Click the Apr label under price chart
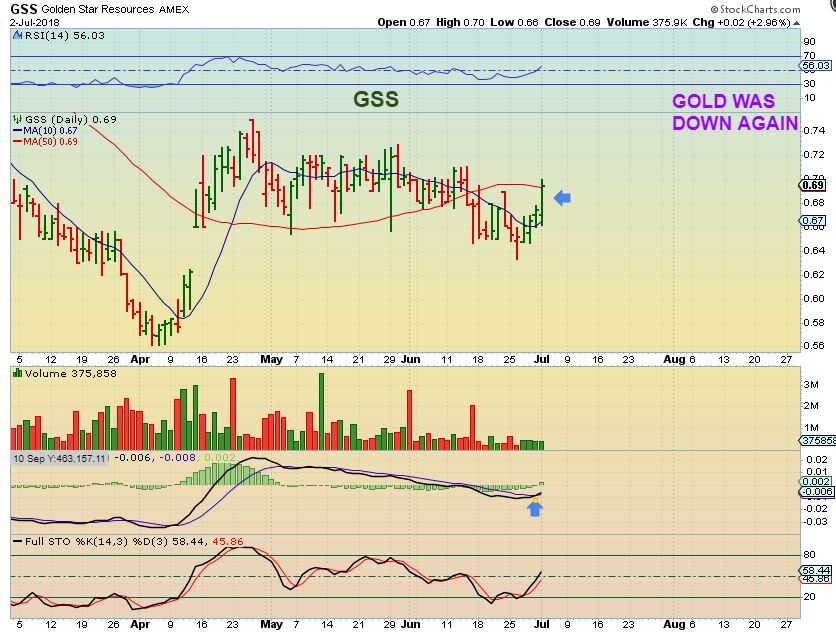 pyautogui.click(x=140, y=359)
